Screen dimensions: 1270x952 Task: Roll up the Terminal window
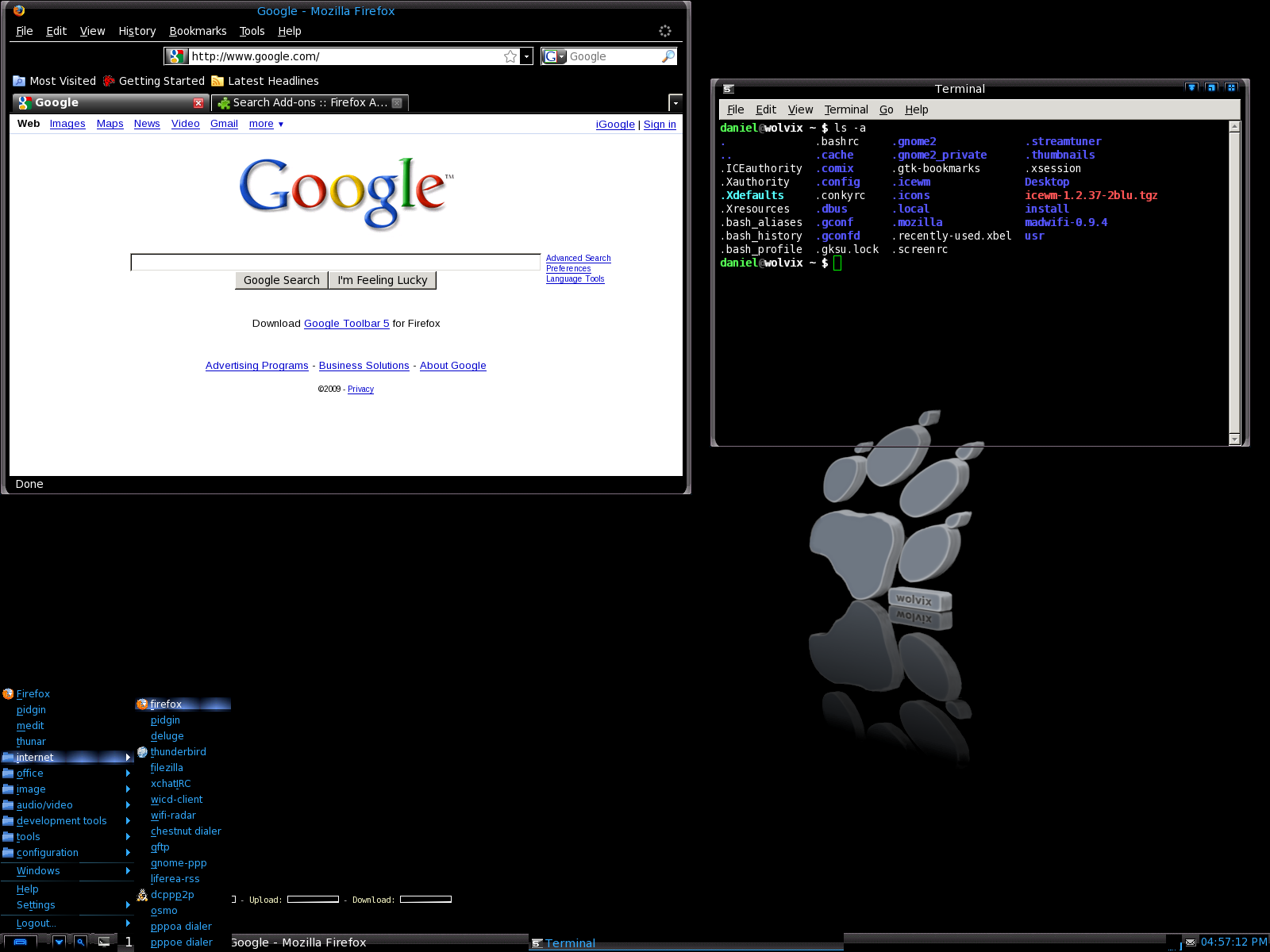click(1192, 88)
